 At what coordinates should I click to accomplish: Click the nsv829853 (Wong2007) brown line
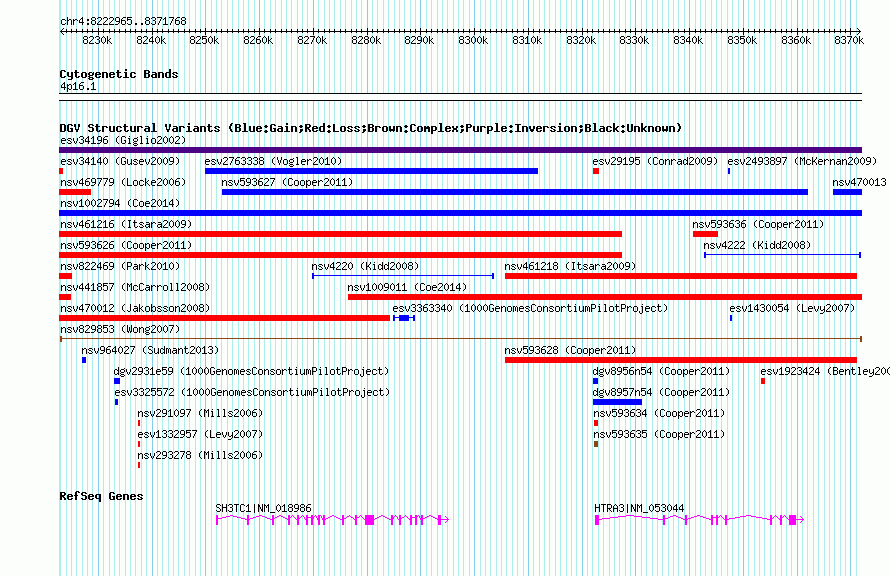(x=460, y=339)
